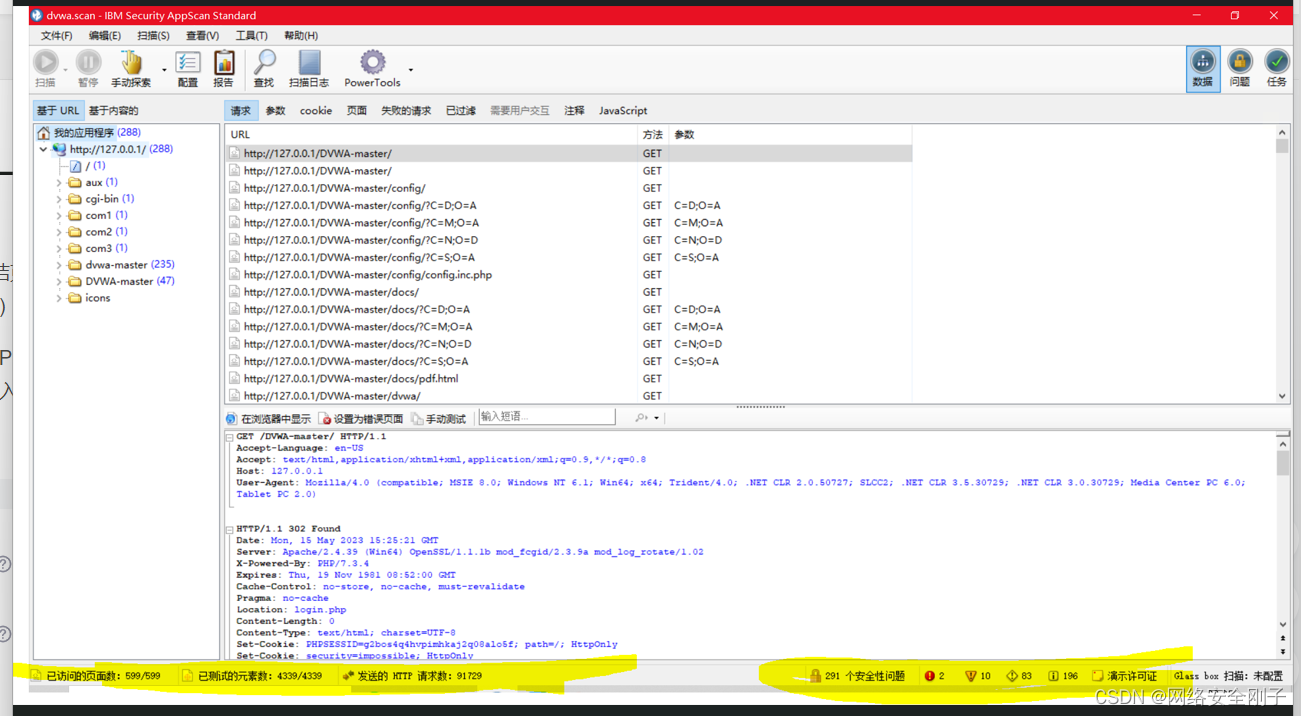Click the 输入短语 search phrase field
This screenshot has height=716, width=1301.
pyautogui.click(x=546, y=417)
